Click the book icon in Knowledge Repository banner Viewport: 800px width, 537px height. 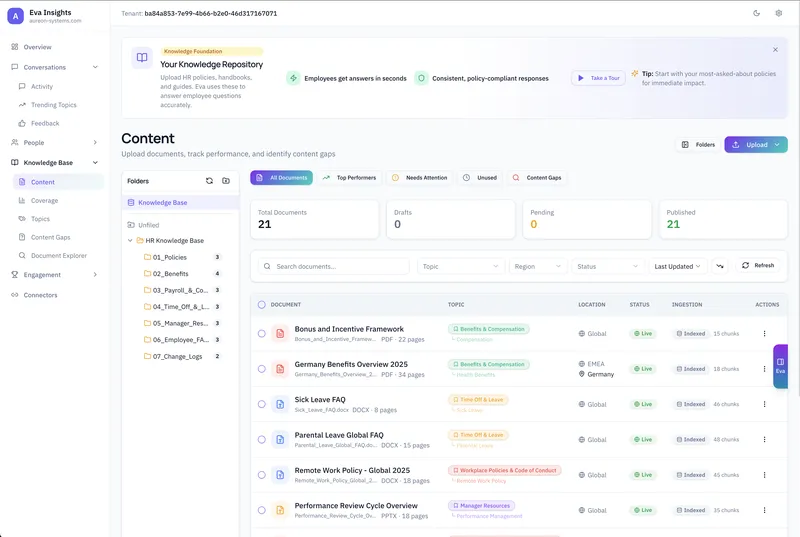[142, 58]
